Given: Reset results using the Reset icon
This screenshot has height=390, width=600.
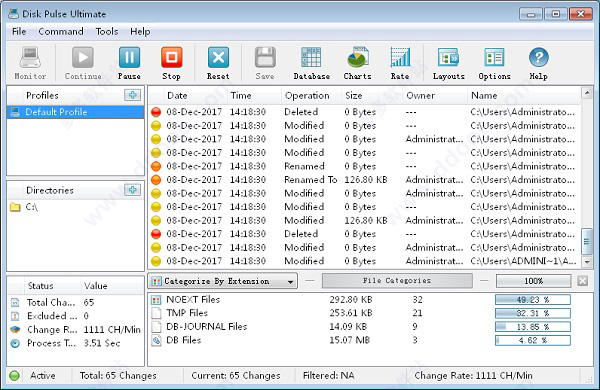Looking at the screenshot, I should point(218,58).
